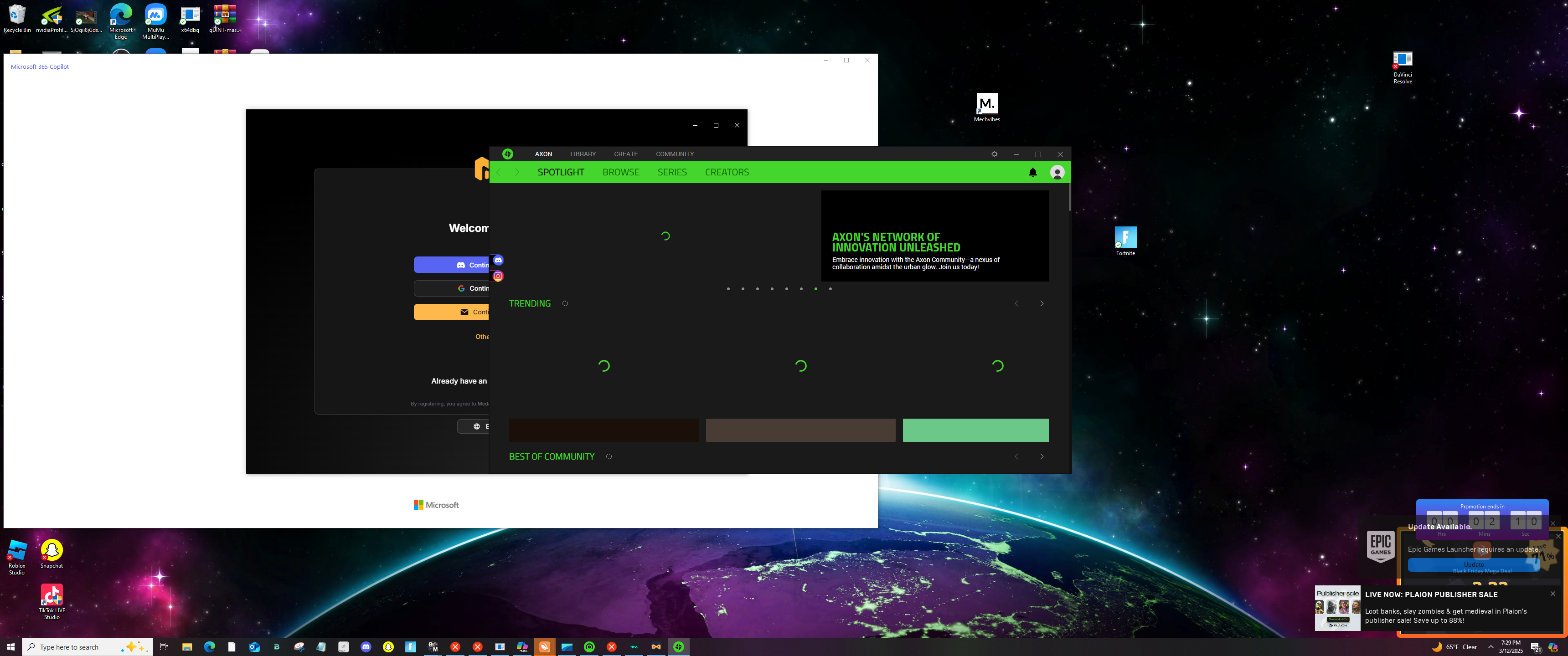Open the Recycle Bin desktop icon
Screen dimensions: 1568x656
(x=17, y=18)
